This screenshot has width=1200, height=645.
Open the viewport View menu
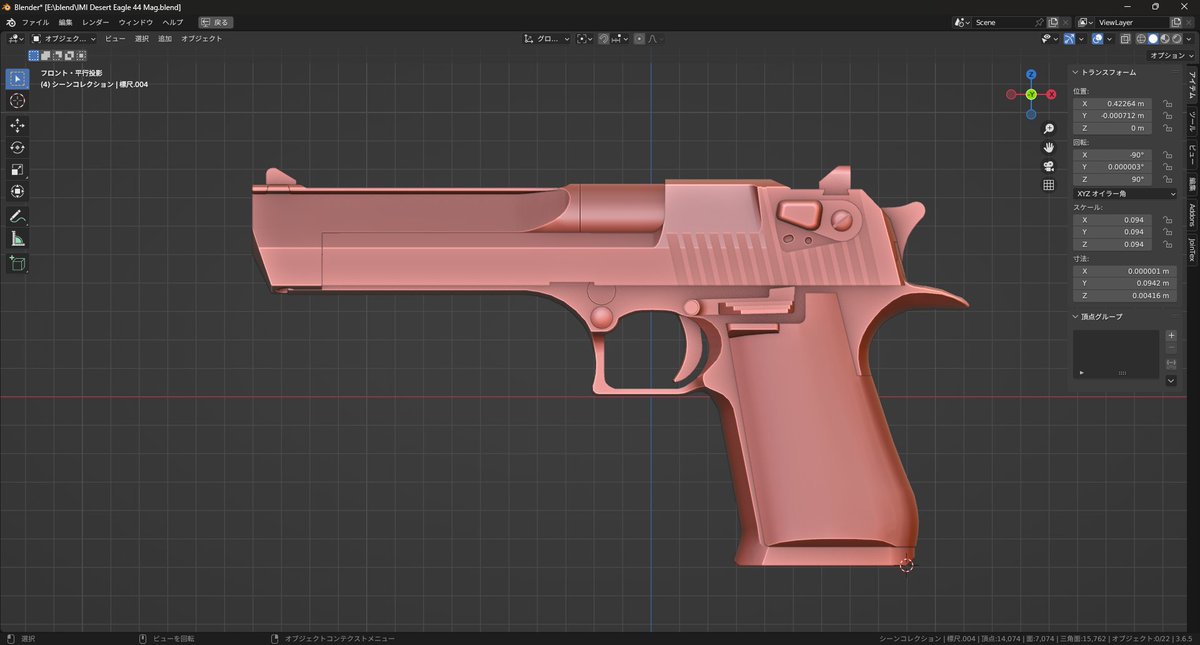pyautogui.click(x=115, y=39)
